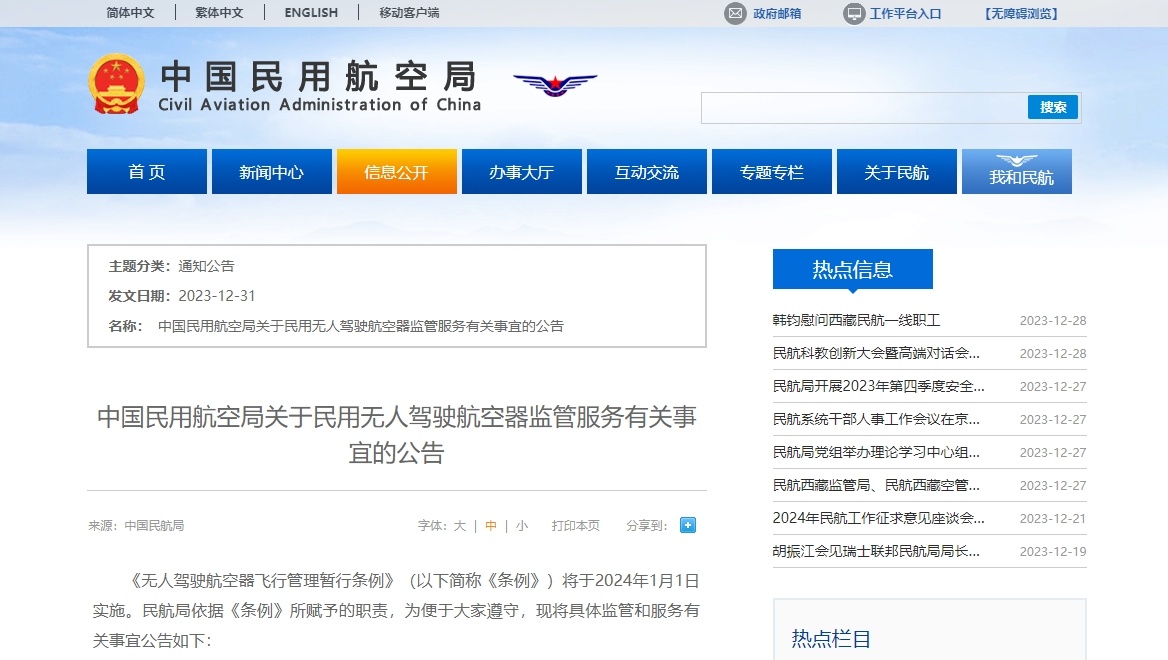The image size is (1168, 660).
Task: Open the 我和民航 nav tab
Action: pos(1018,171)
